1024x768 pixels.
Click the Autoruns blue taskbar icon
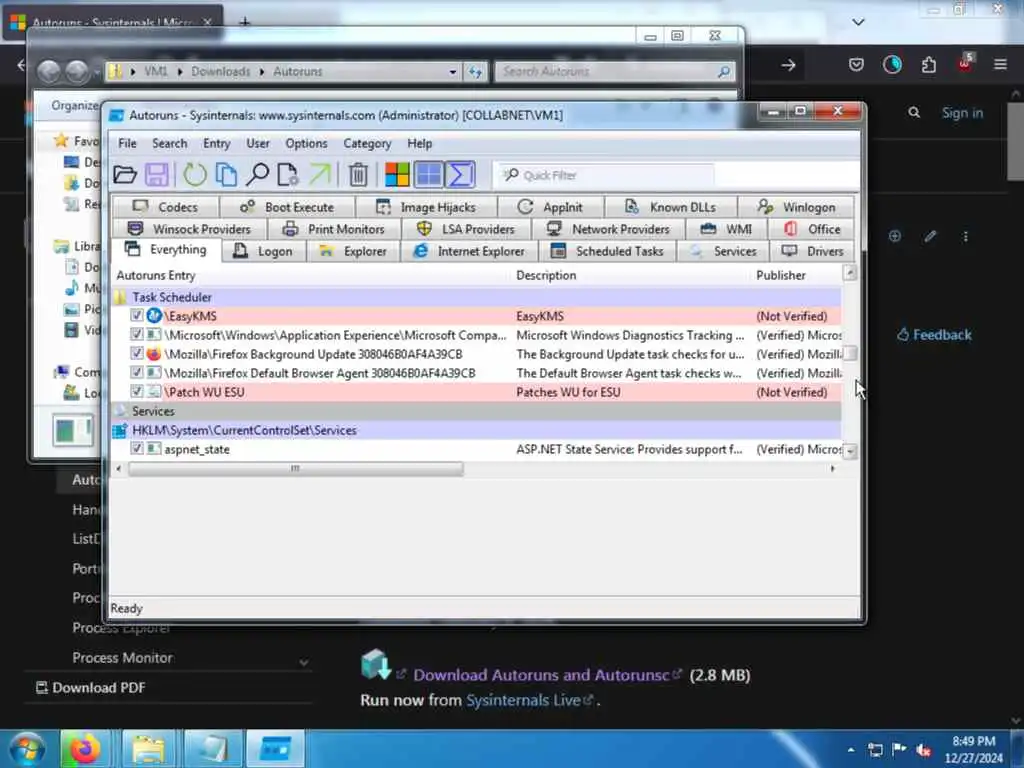(275, 749)
